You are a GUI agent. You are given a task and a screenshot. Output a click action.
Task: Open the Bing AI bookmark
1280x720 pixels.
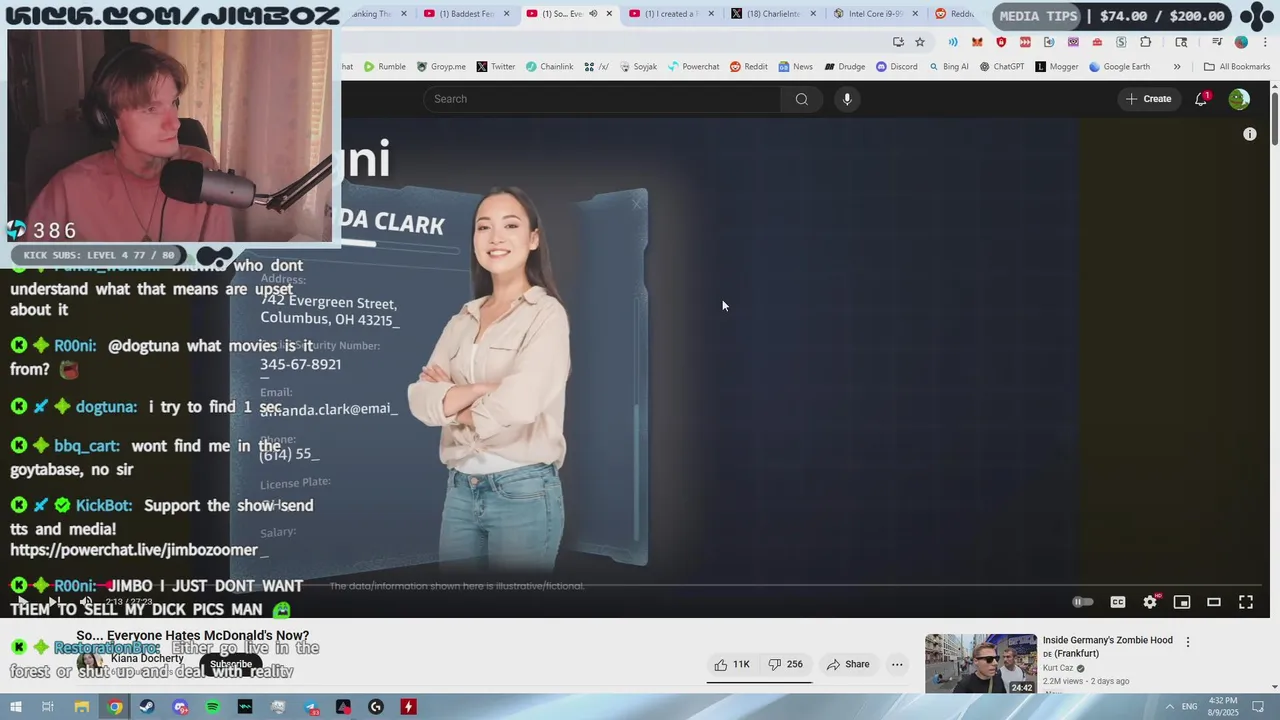coord(948,67)
